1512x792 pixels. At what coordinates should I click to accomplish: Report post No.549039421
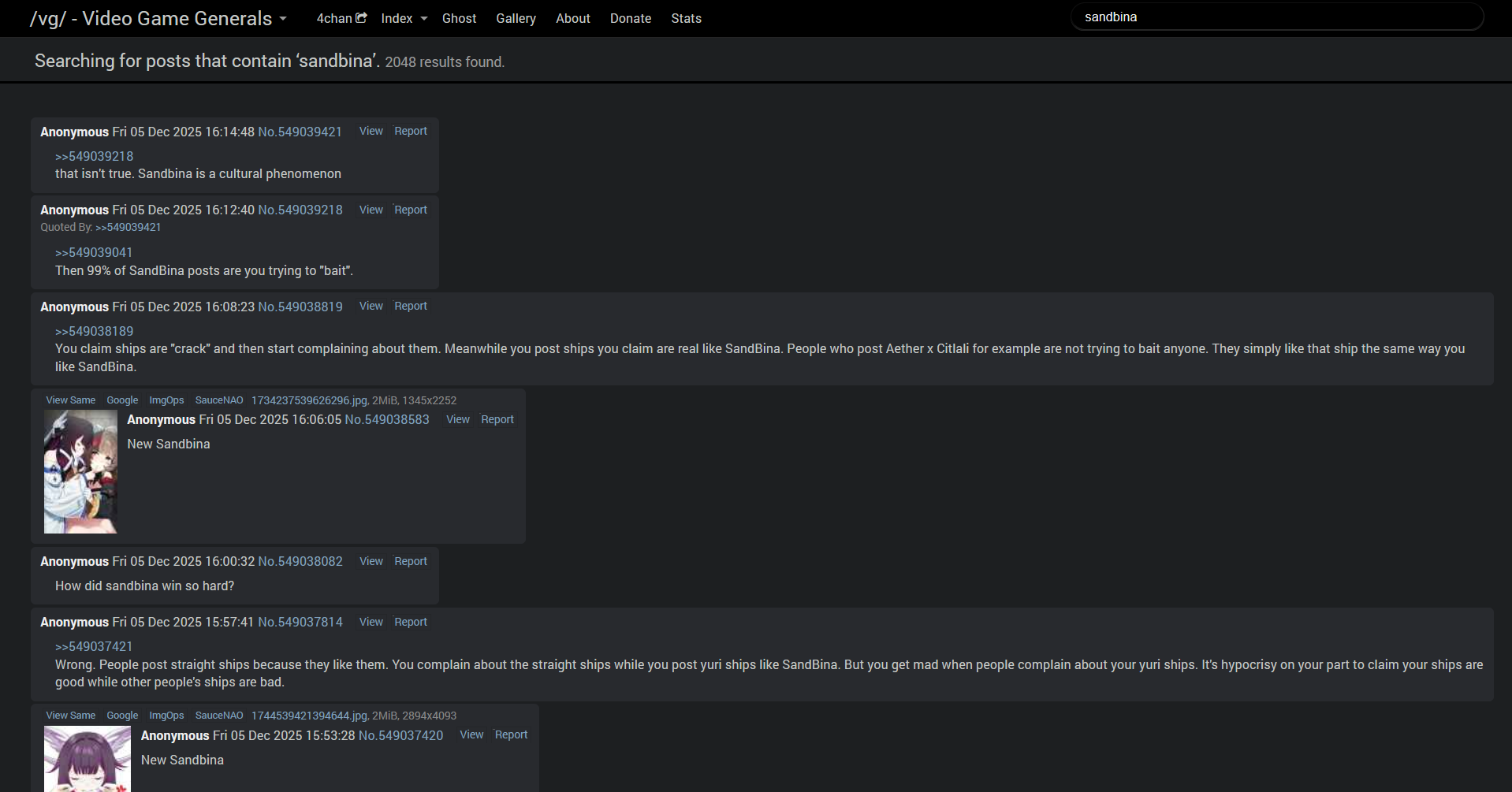point(411,131)
